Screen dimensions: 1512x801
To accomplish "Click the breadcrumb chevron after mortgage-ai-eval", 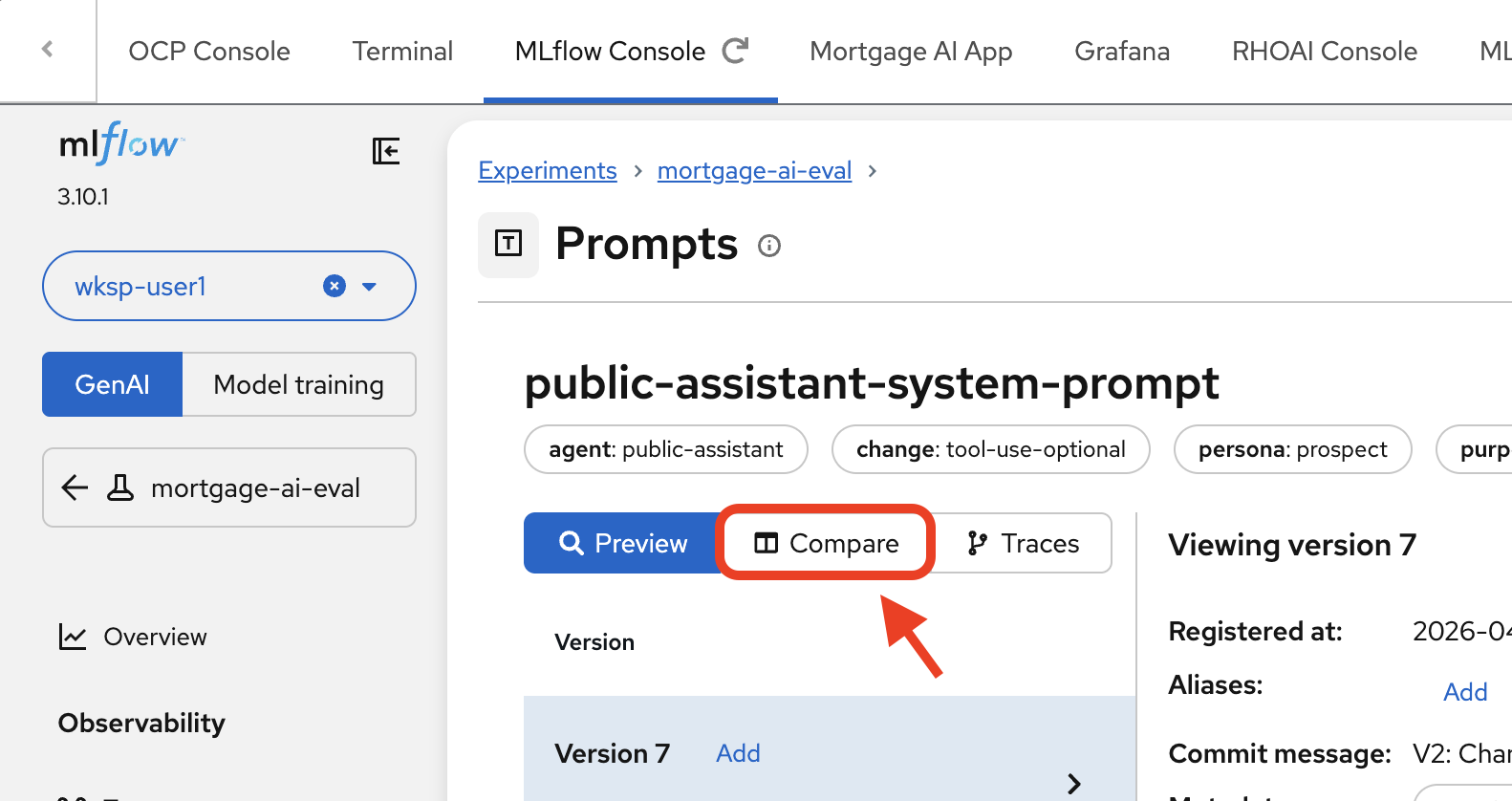I will pos(872,171).
